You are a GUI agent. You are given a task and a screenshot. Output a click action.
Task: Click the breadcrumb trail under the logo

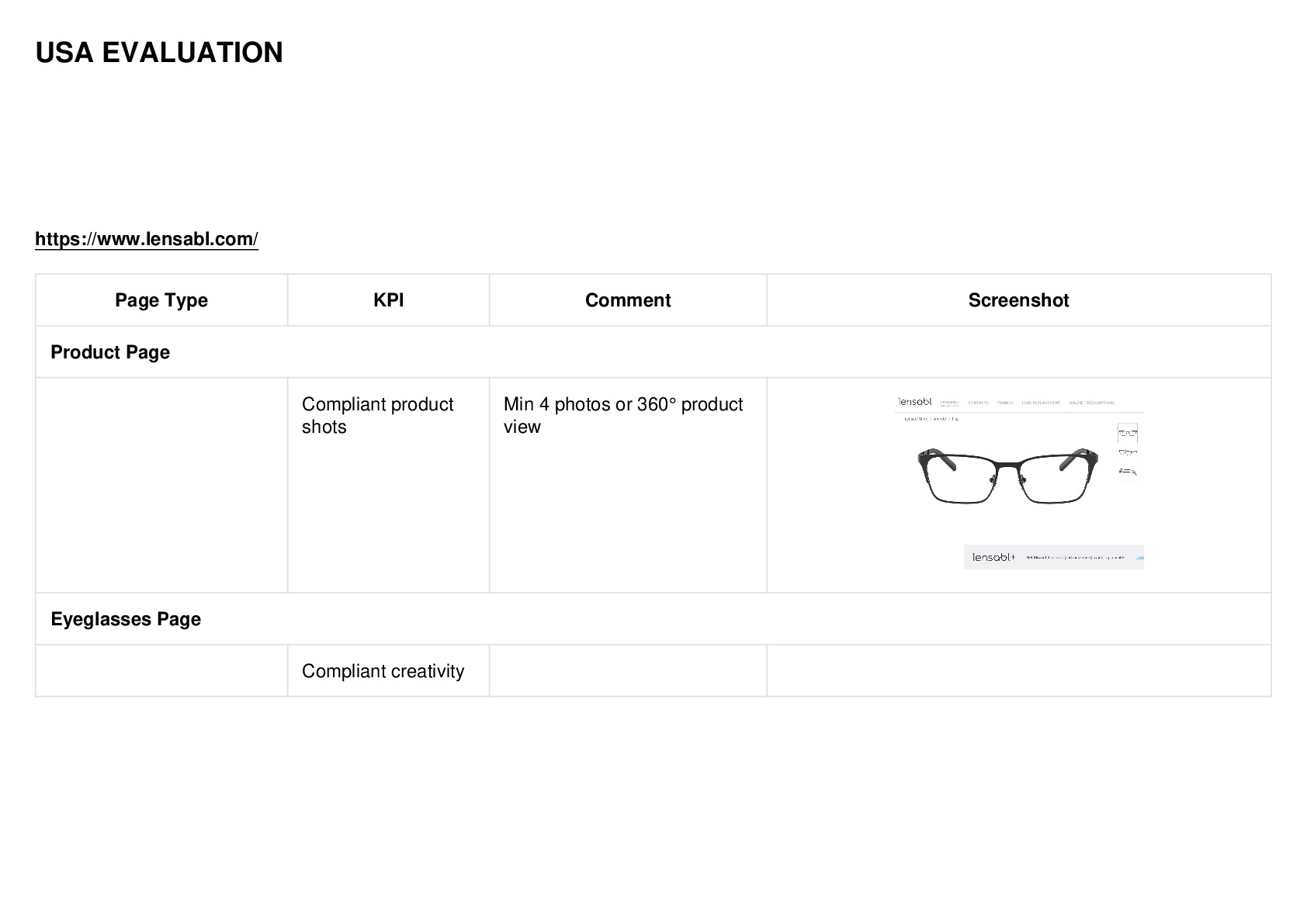click(931, 419)
